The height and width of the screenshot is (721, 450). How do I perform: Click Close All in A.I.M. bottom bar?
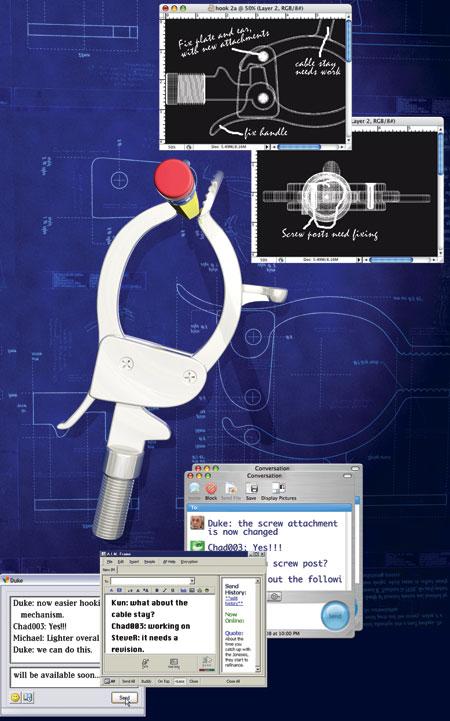(233, 681)
